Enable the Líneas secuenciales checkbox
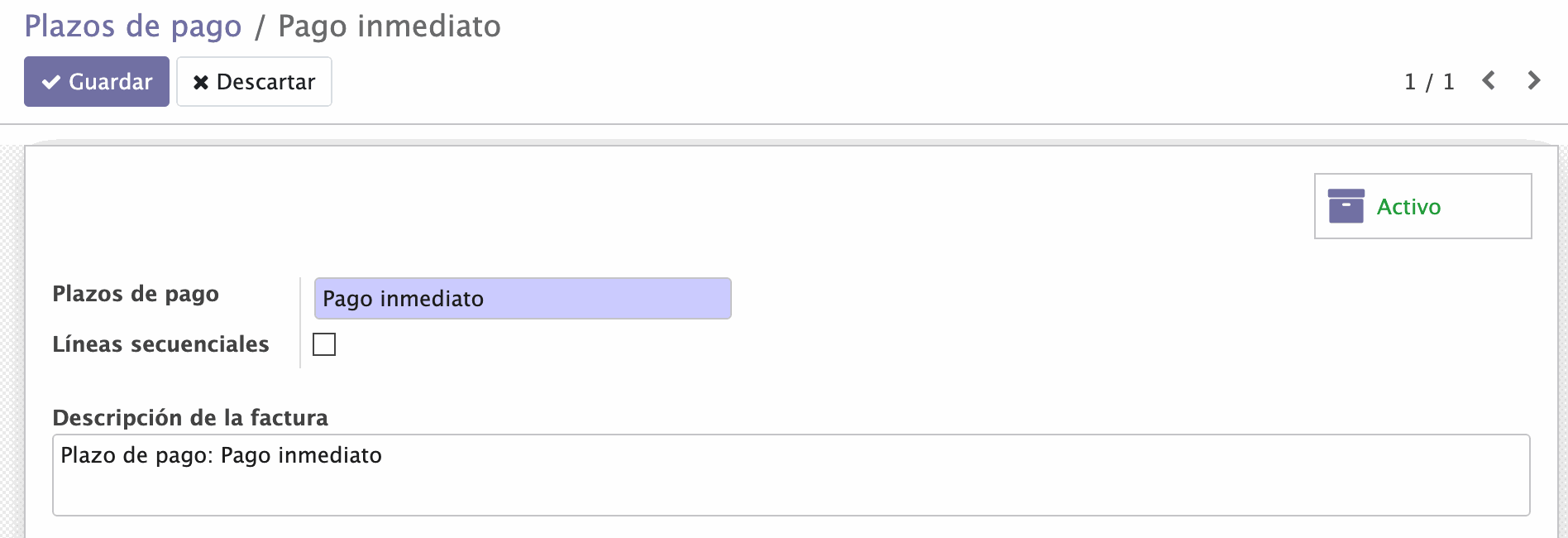This screenshot has width=1568, height=538. (x=324, y=344)
